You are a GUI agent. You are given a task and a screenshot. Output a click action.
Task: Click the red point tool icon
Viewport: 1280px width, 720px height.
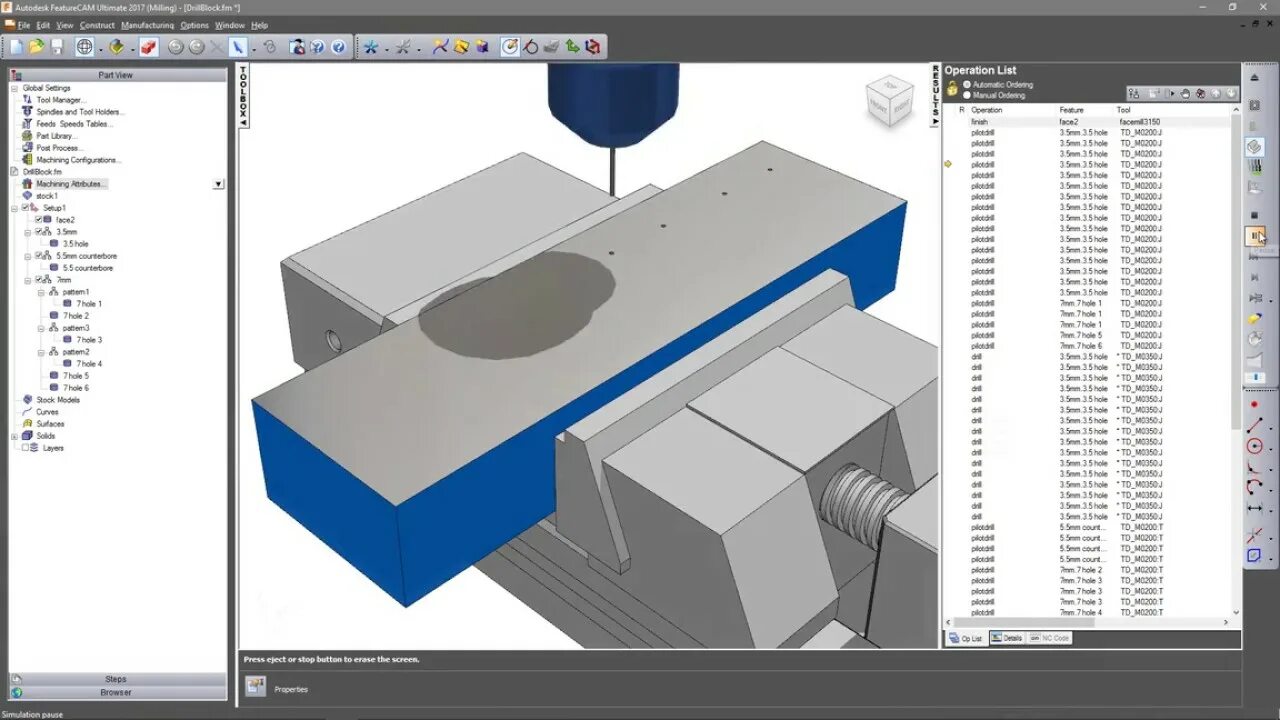pyautogui.click(x=1255, y=404)
